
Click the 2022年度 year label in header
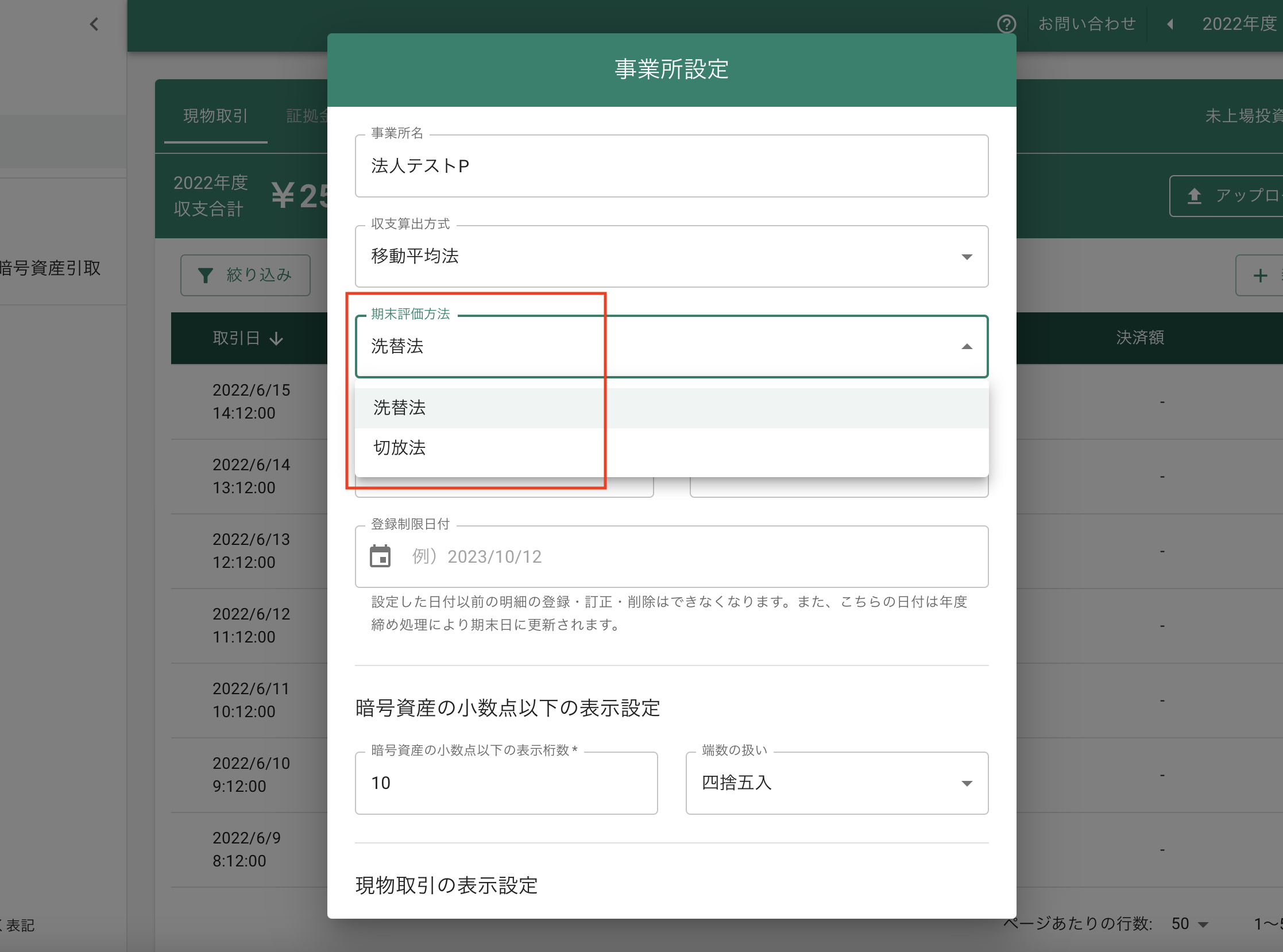(x=1239, y=24)
